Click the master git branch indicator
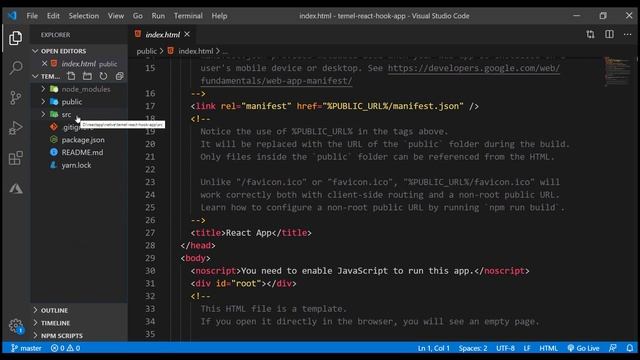 [26, 348]
